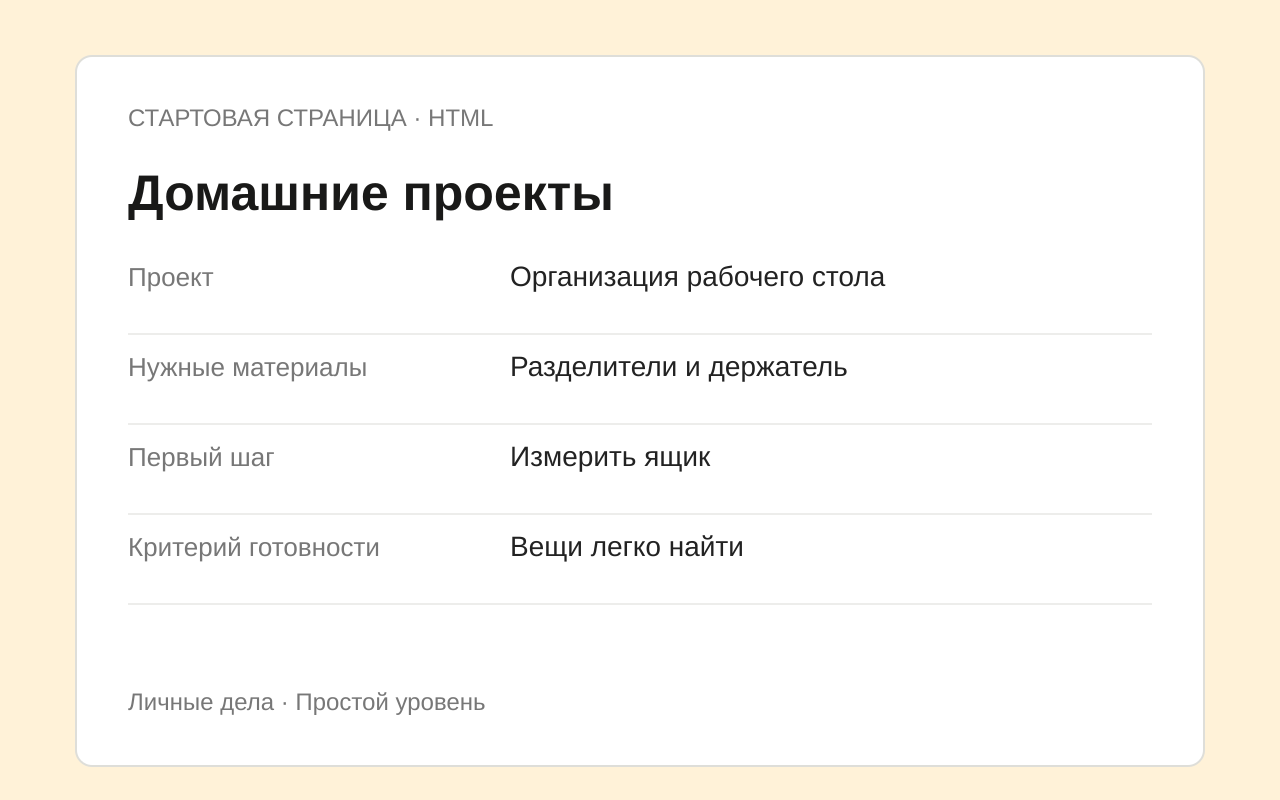Viewport: 1280px width, 800px height.
Task: Click the value "Измерить ящик"
Action: pos(610,457)
